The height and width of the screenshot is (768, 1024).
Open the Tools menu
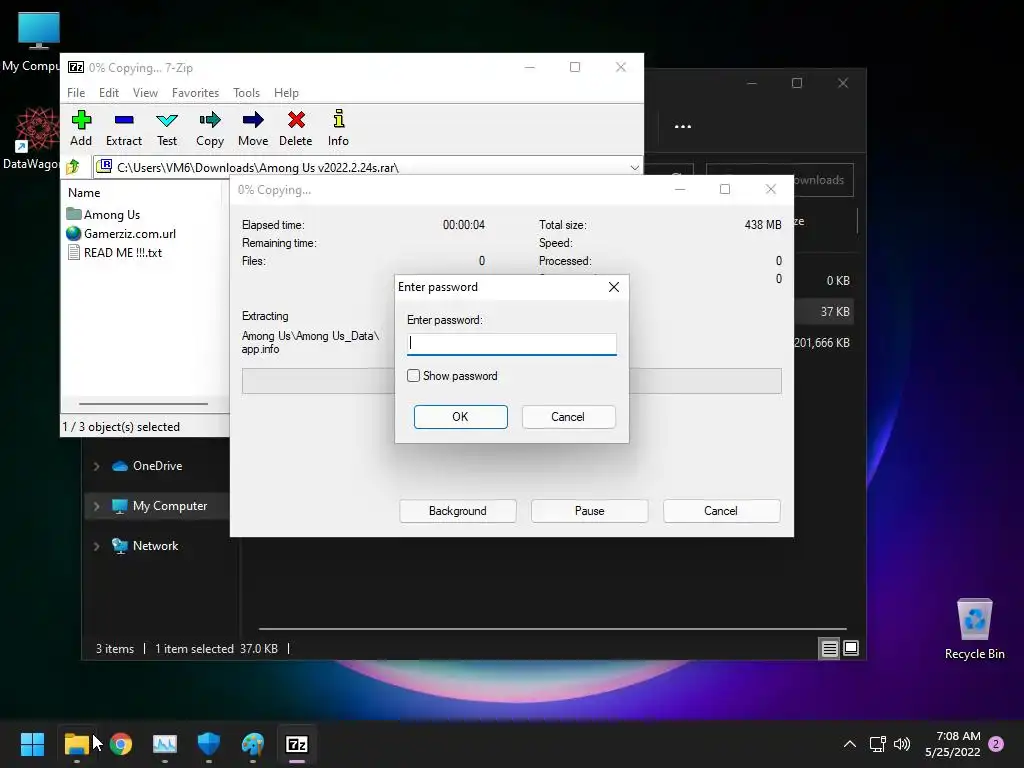(x=246, y=93)
